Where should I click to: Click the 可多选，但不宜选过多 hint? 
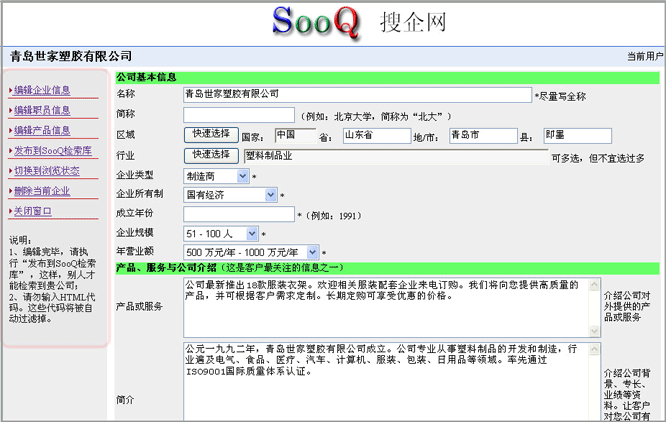coord(598,158)
